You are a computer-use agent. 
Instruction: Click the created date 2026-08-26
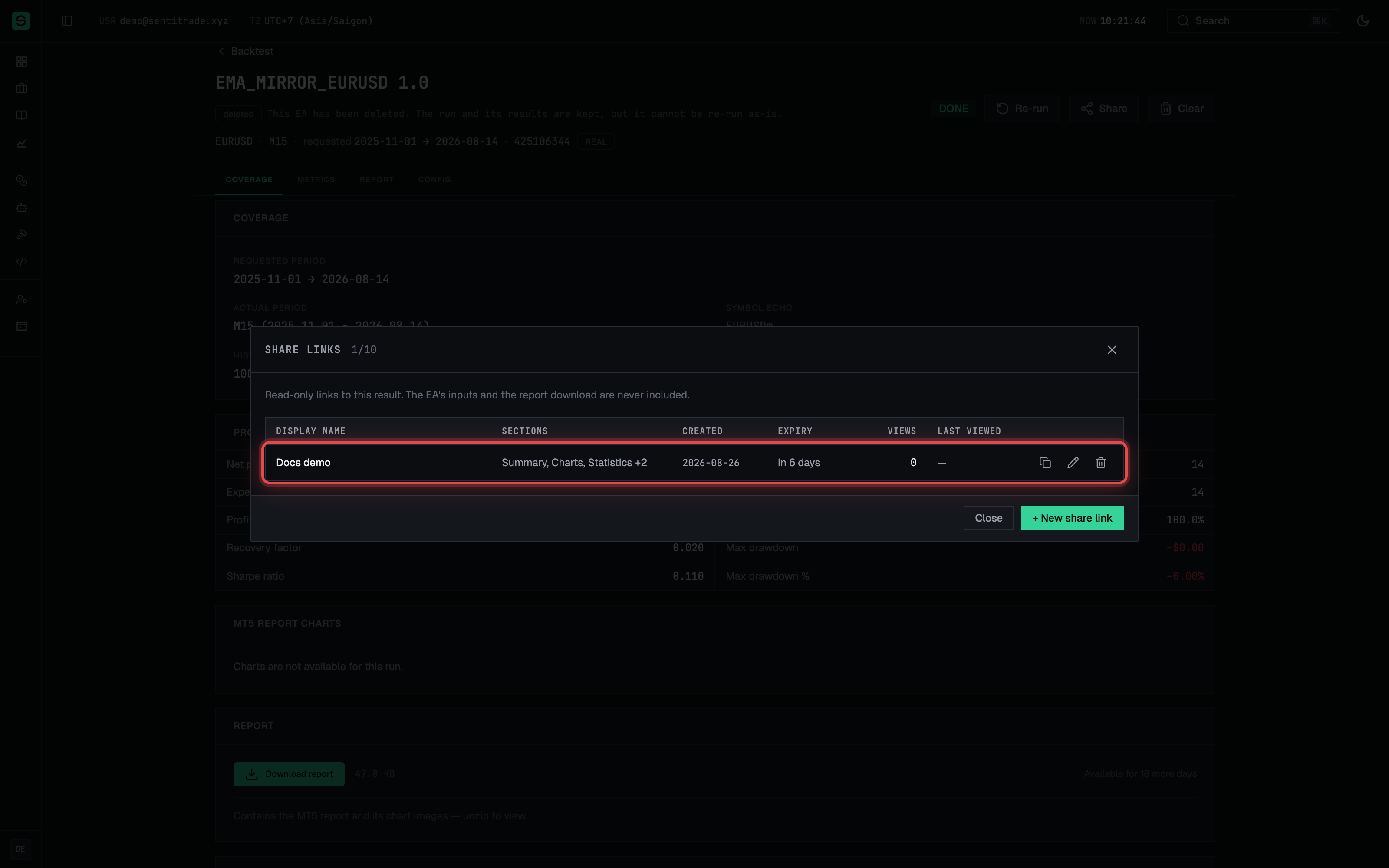click(711, 463)
